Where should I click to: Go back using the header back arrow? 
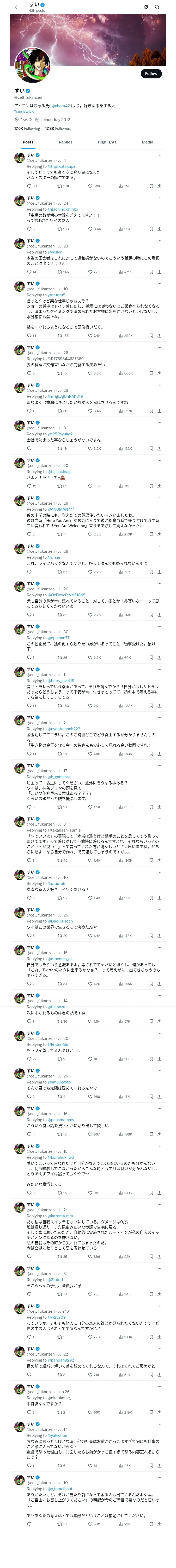[x=17, y=7]
